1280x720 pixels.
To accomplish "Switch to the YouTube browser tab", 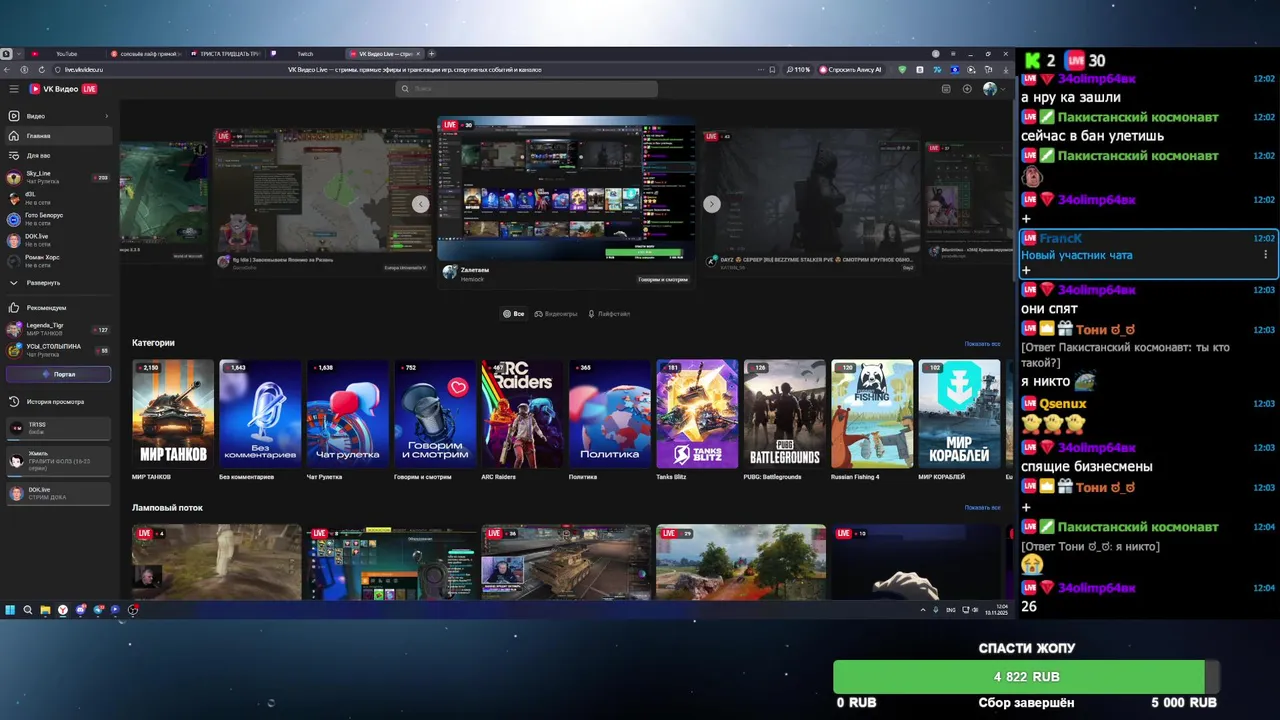I will [x=66, y=54].
